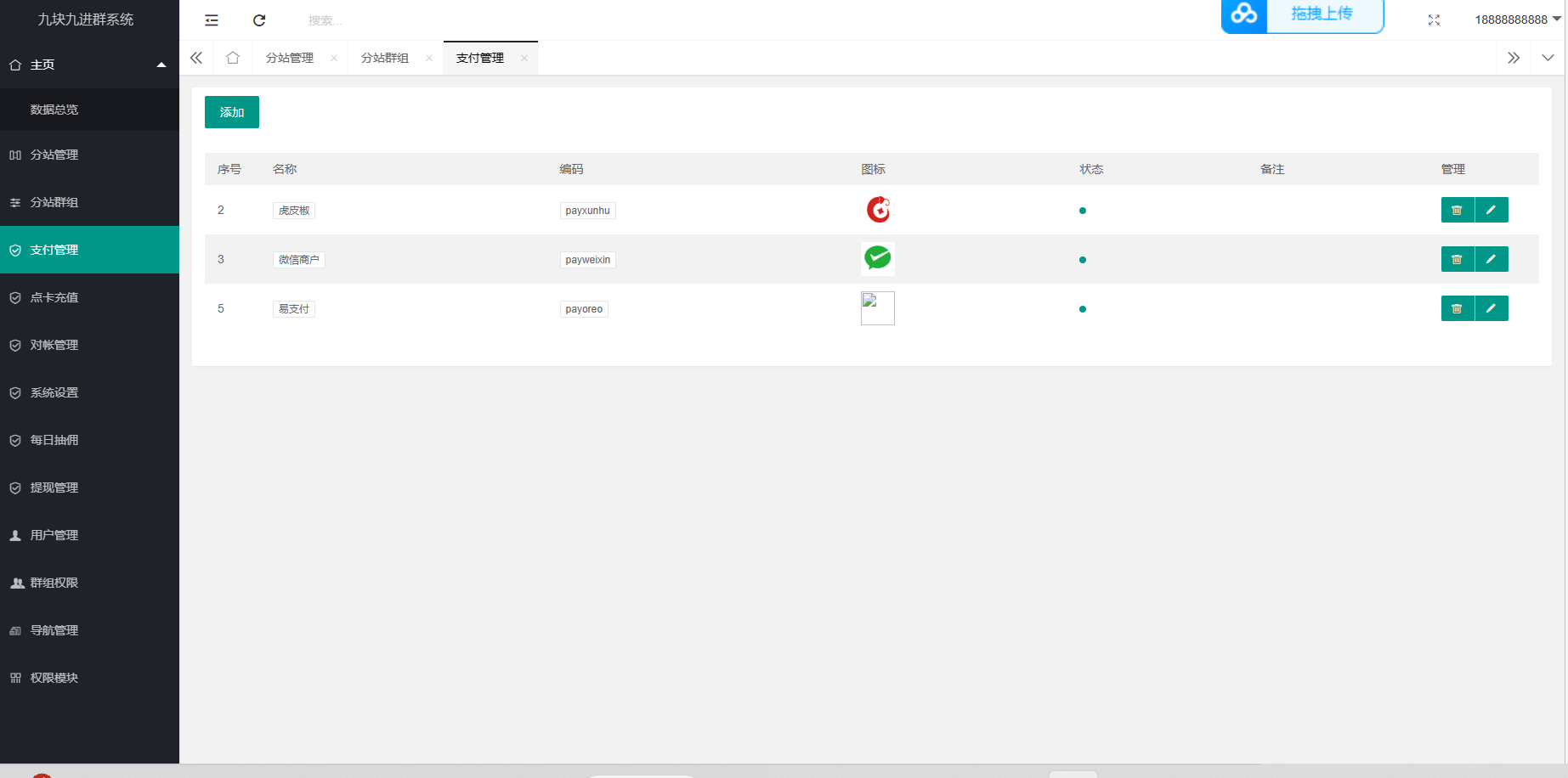Click the blue cloud upload icon
This screenshot has width=1568, height=778.
(x=1244, y=14)
